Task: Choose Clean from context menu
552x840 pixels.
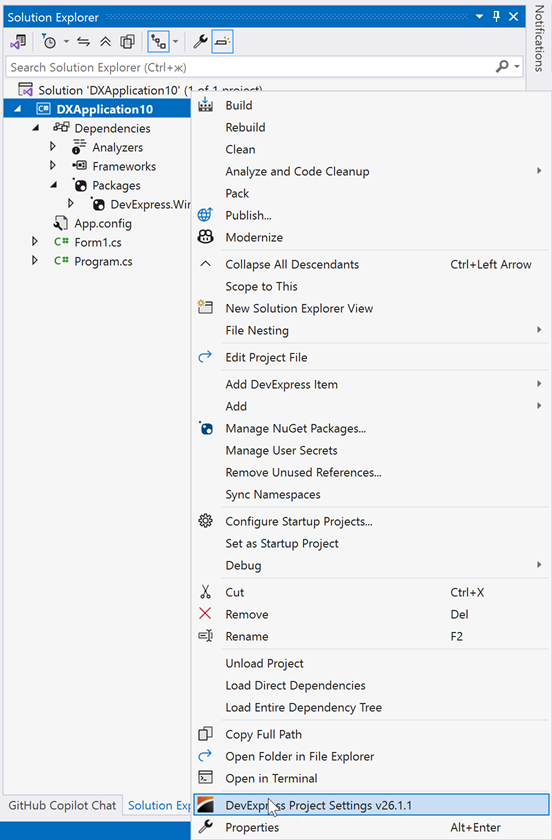Action: click(240, 149)
